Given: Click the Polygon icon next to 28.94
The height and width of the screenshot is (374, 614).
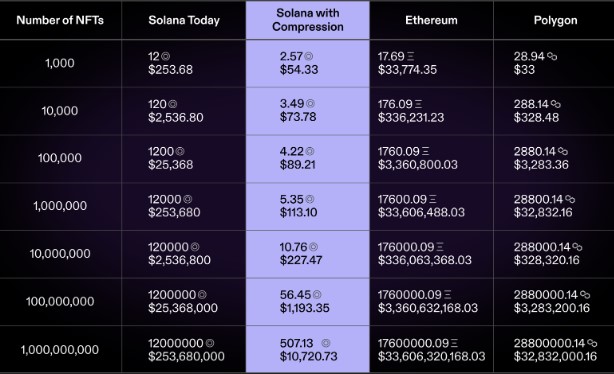Looking at the screenshot, I should coord(552,56).
